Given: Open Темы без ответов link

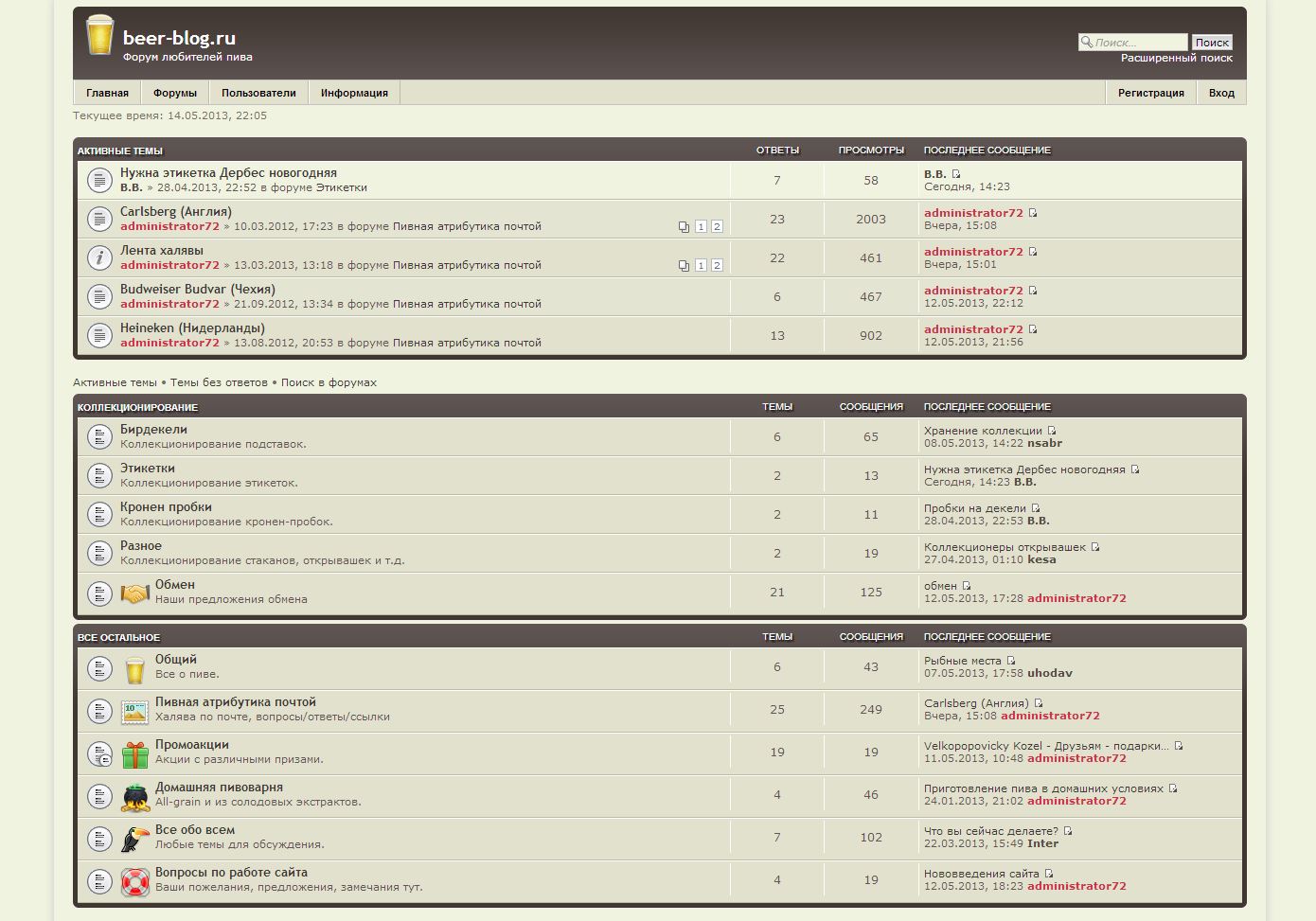Looking at the screenshot, I should pyautogui.click(x=219, y=382).
